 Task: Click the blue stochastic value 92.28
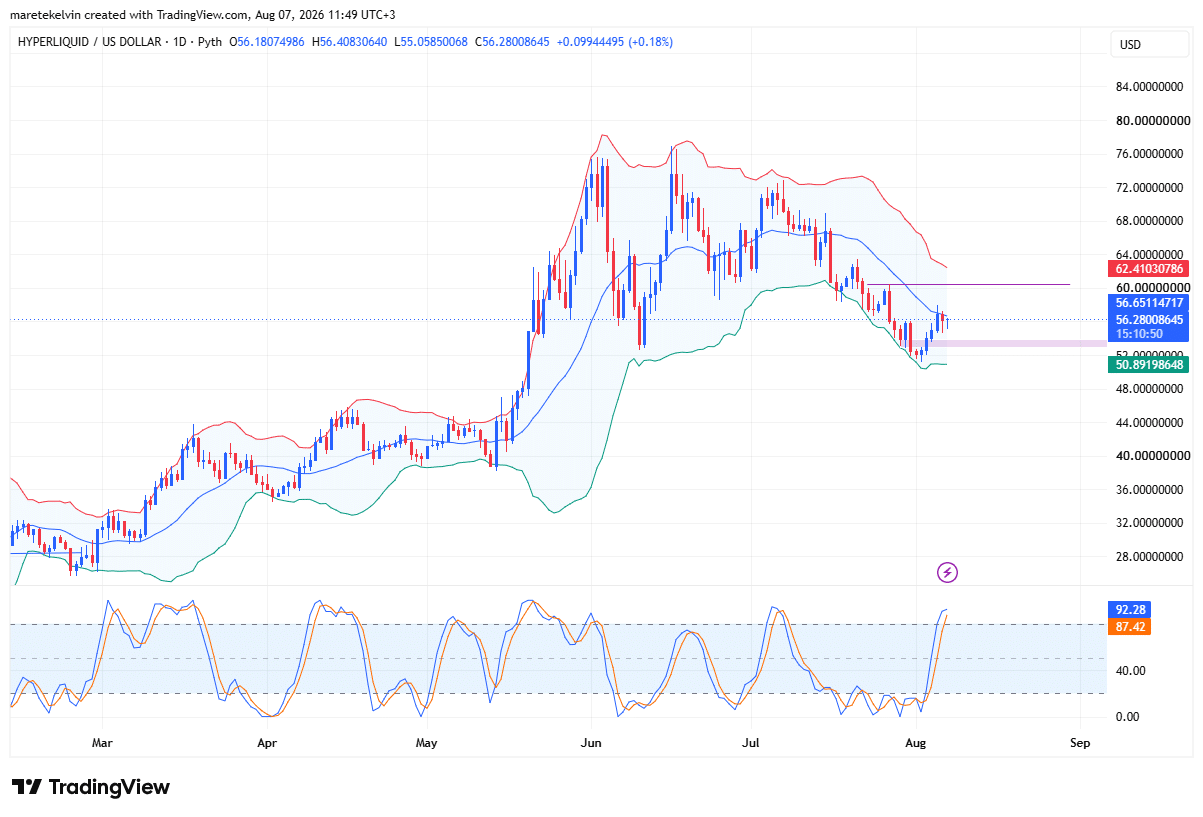(x=1129, y=609)
